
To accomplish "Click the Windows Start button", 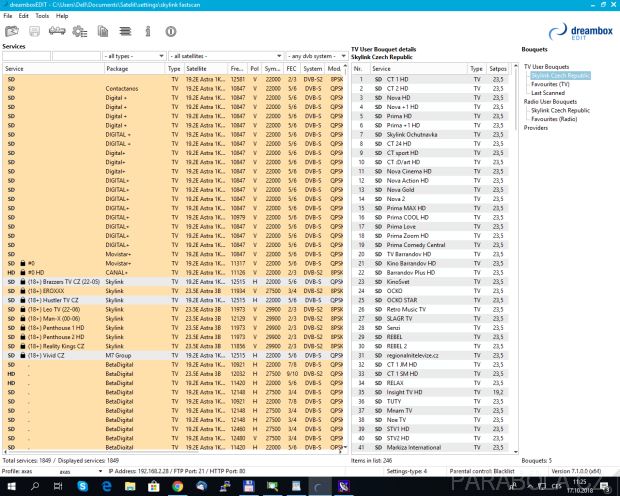I will pyautogui.click(x=11, y=486).
